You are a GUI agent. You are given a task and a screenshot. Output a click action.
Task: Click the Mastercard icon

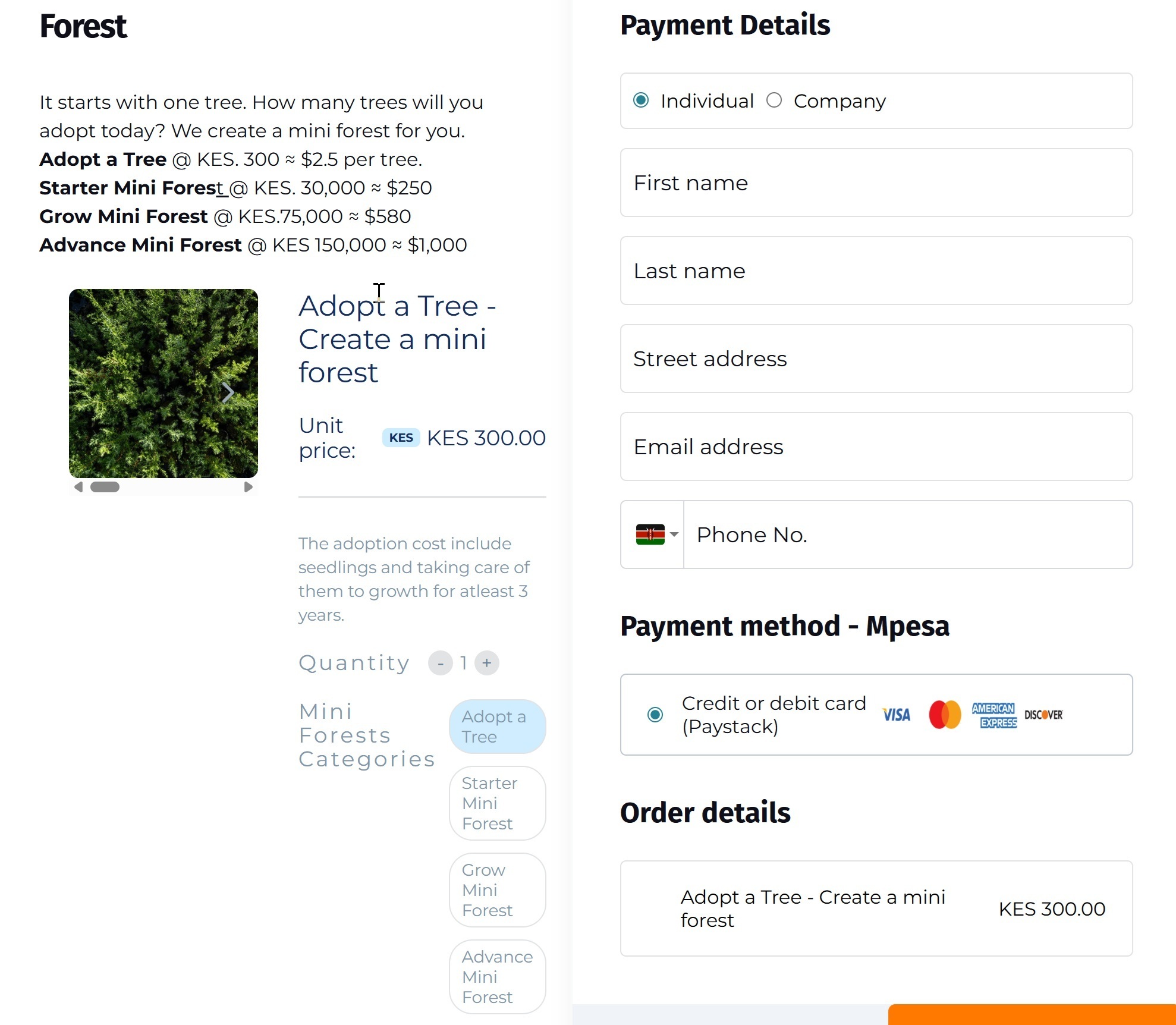point(945,715)
